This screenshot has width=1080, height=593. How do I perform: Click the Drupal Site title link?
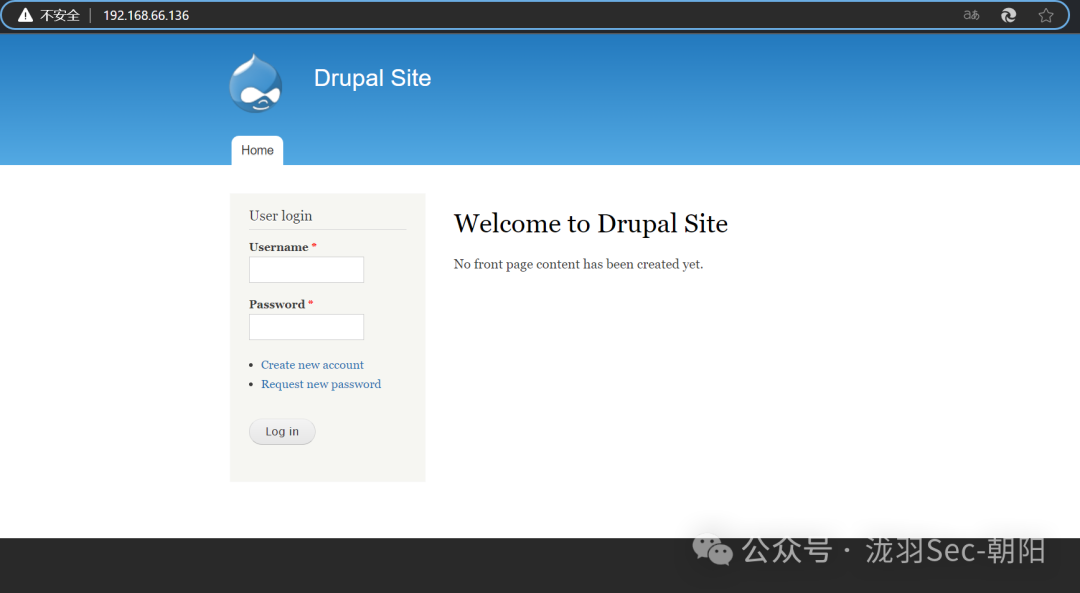click(x=373, y=78)
